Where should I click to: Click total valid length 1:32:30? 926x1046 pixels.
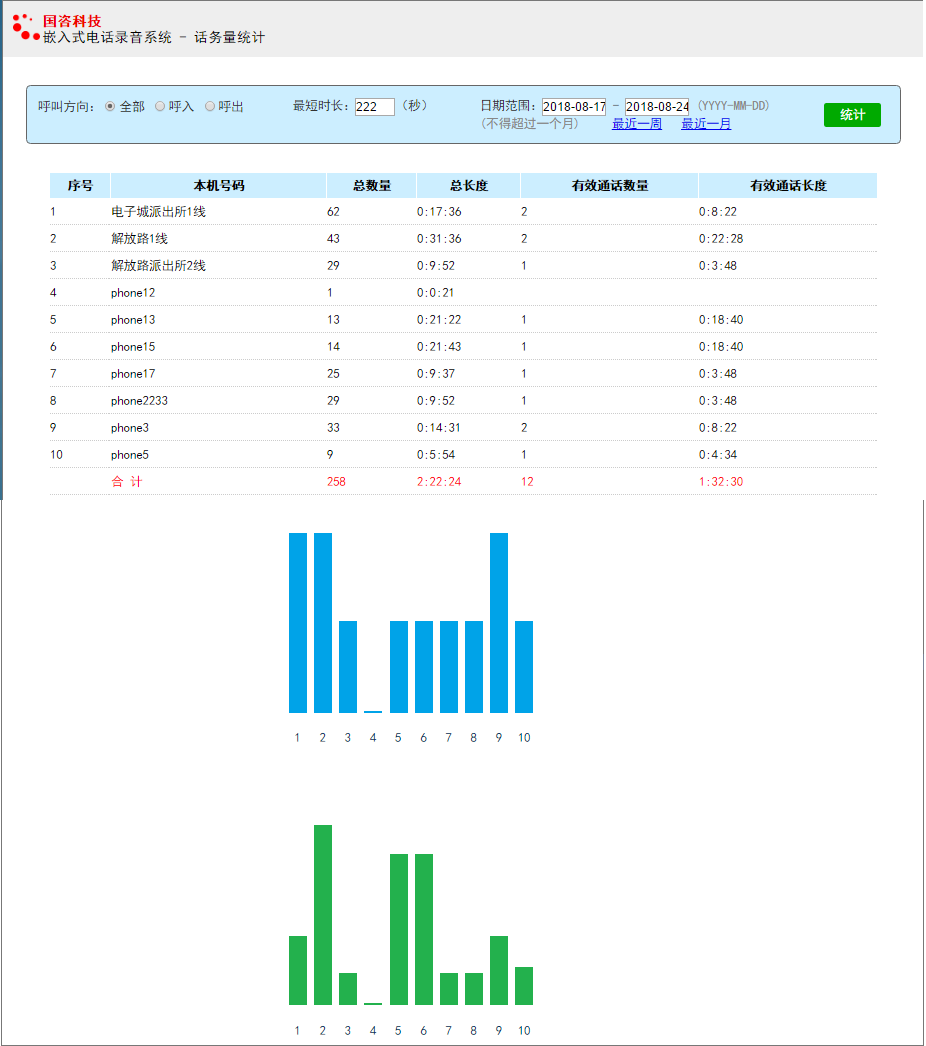click(x=721, y=482)
